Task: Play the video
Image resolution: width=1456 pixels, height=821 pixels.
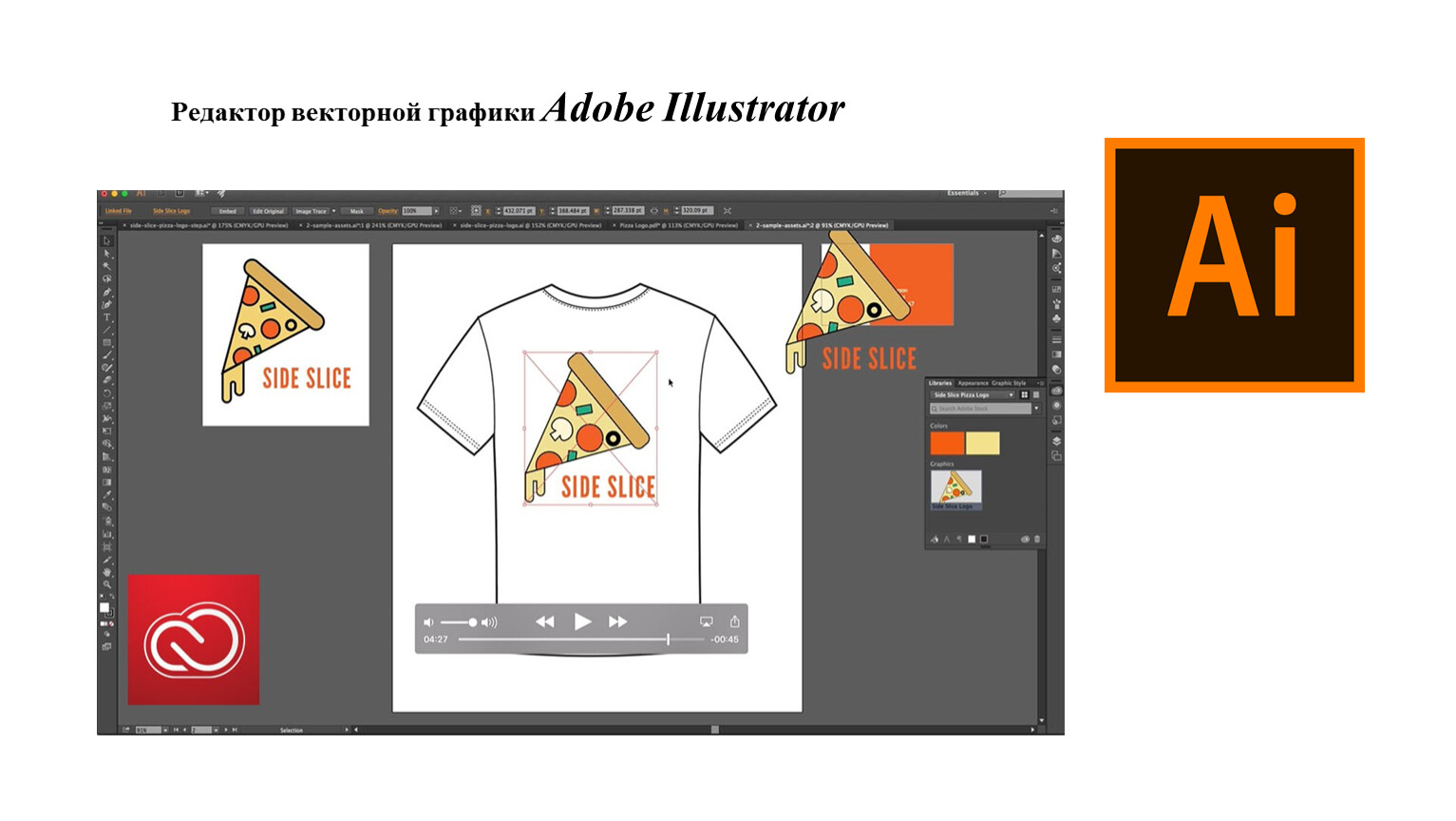Action: (582, 621)
